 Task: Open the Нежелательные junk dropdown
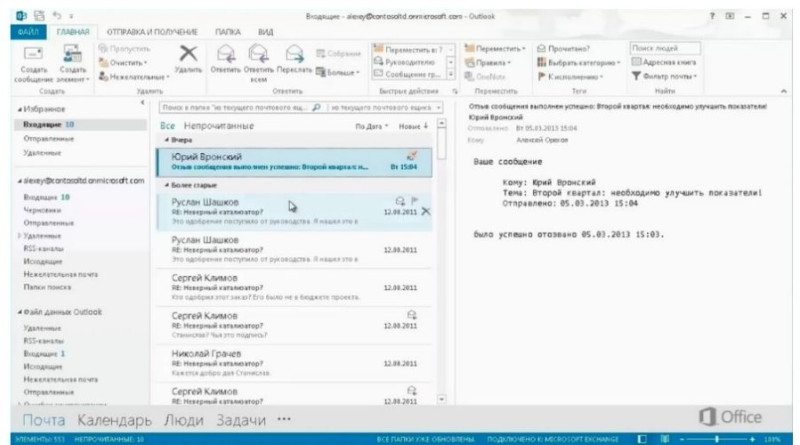[134, 77]
